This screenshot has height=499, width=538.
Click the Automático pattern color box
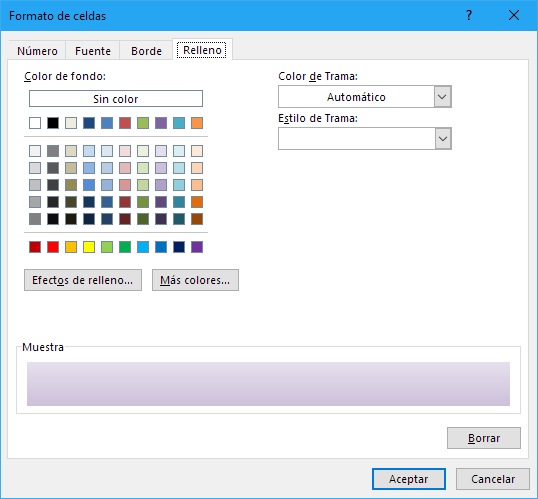pos(356,97)
